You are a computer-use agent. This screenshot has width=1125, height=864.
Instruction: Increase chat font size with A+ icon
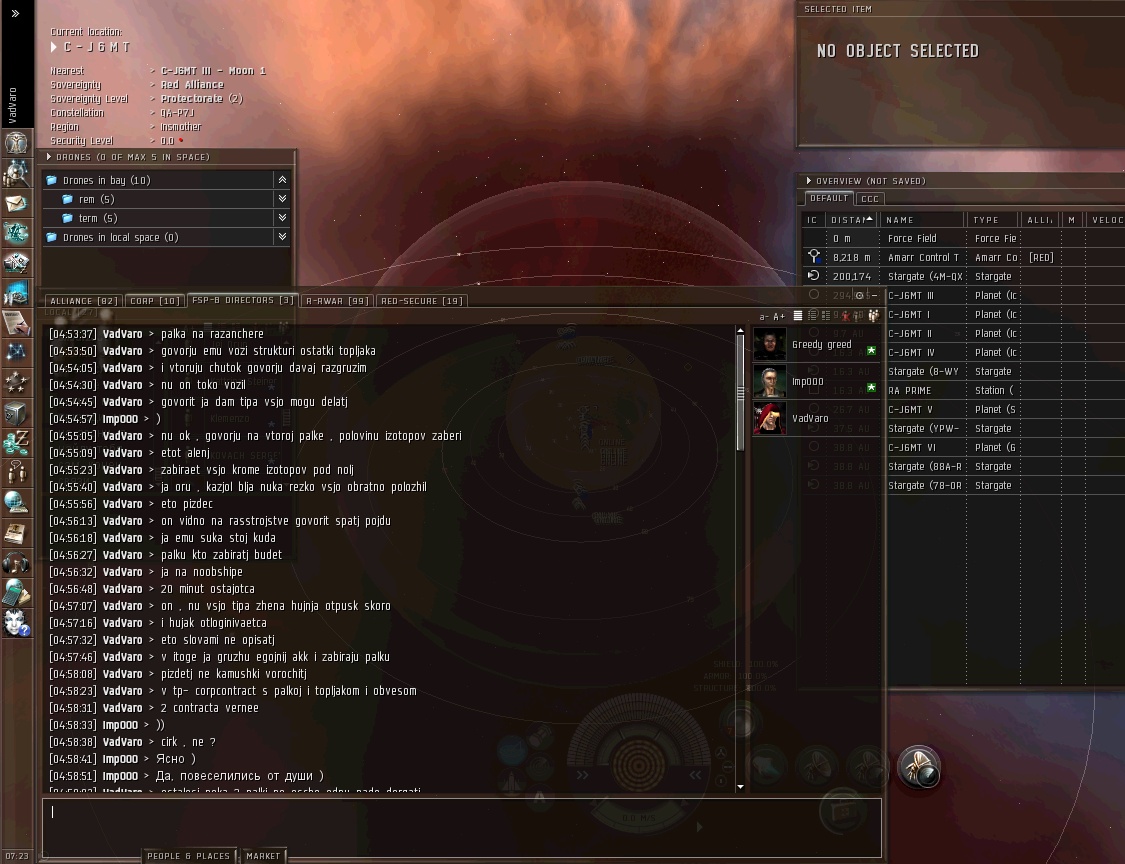click(x=778, y=316)
